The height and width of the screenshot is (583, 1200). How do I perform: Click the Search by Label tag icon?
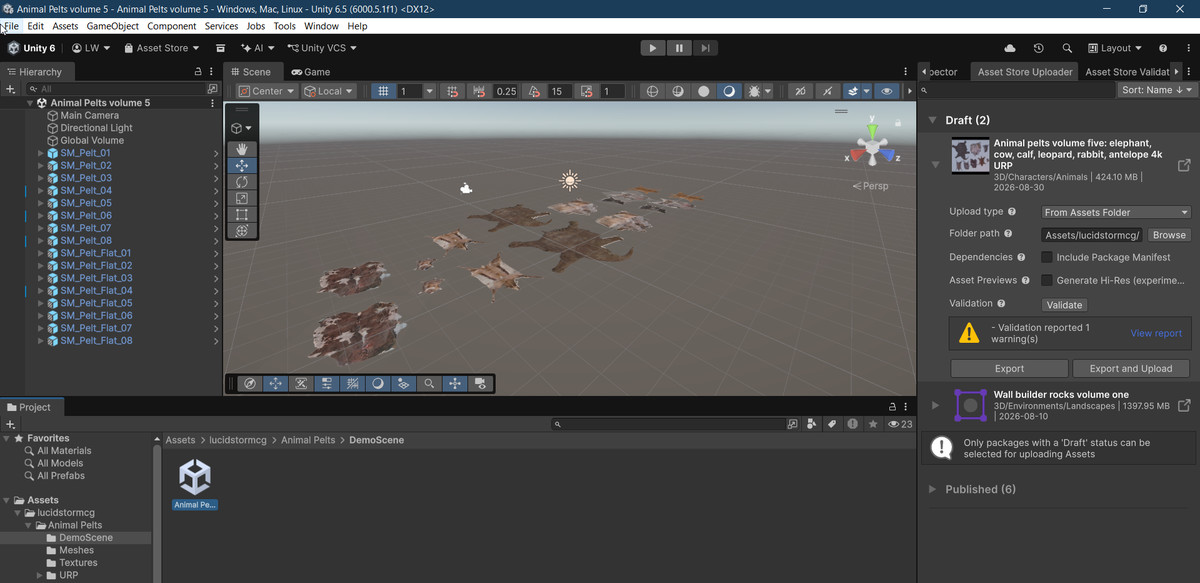[x=831, y=424]
